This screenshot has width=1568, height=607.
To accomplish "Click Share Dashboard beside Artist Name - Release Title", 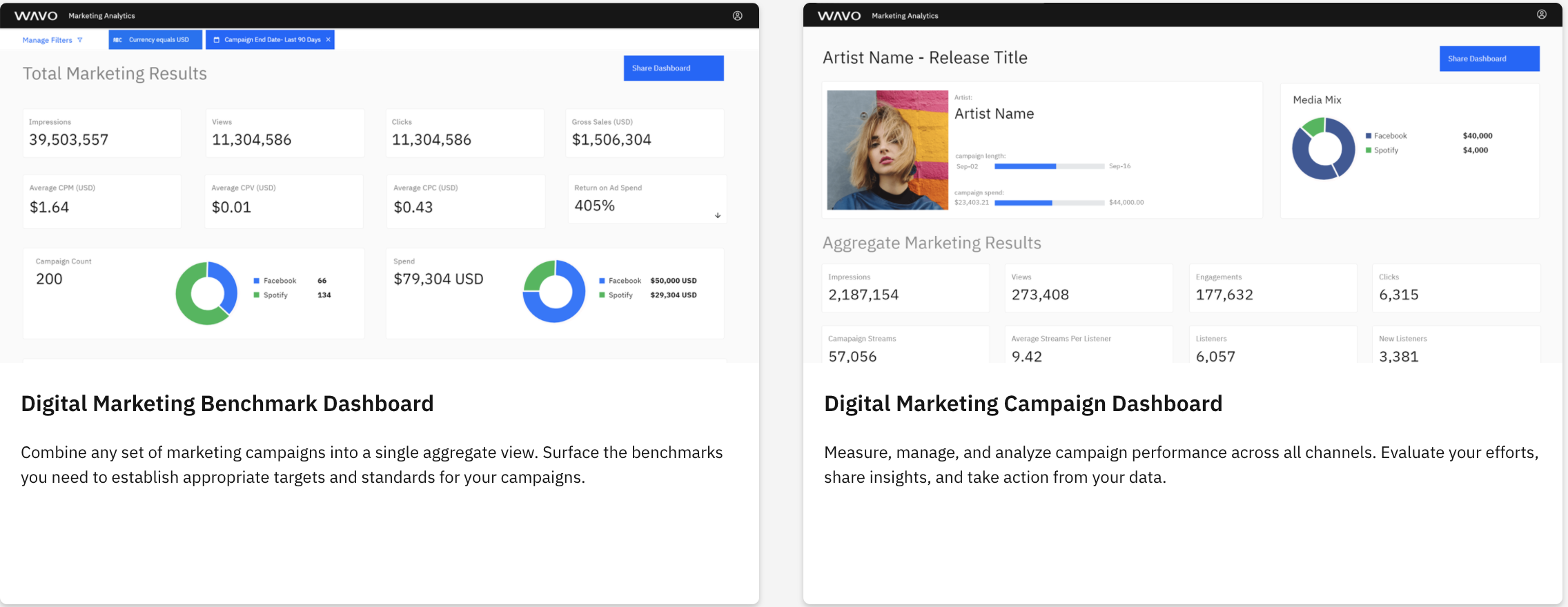I will coord(1489,59).
